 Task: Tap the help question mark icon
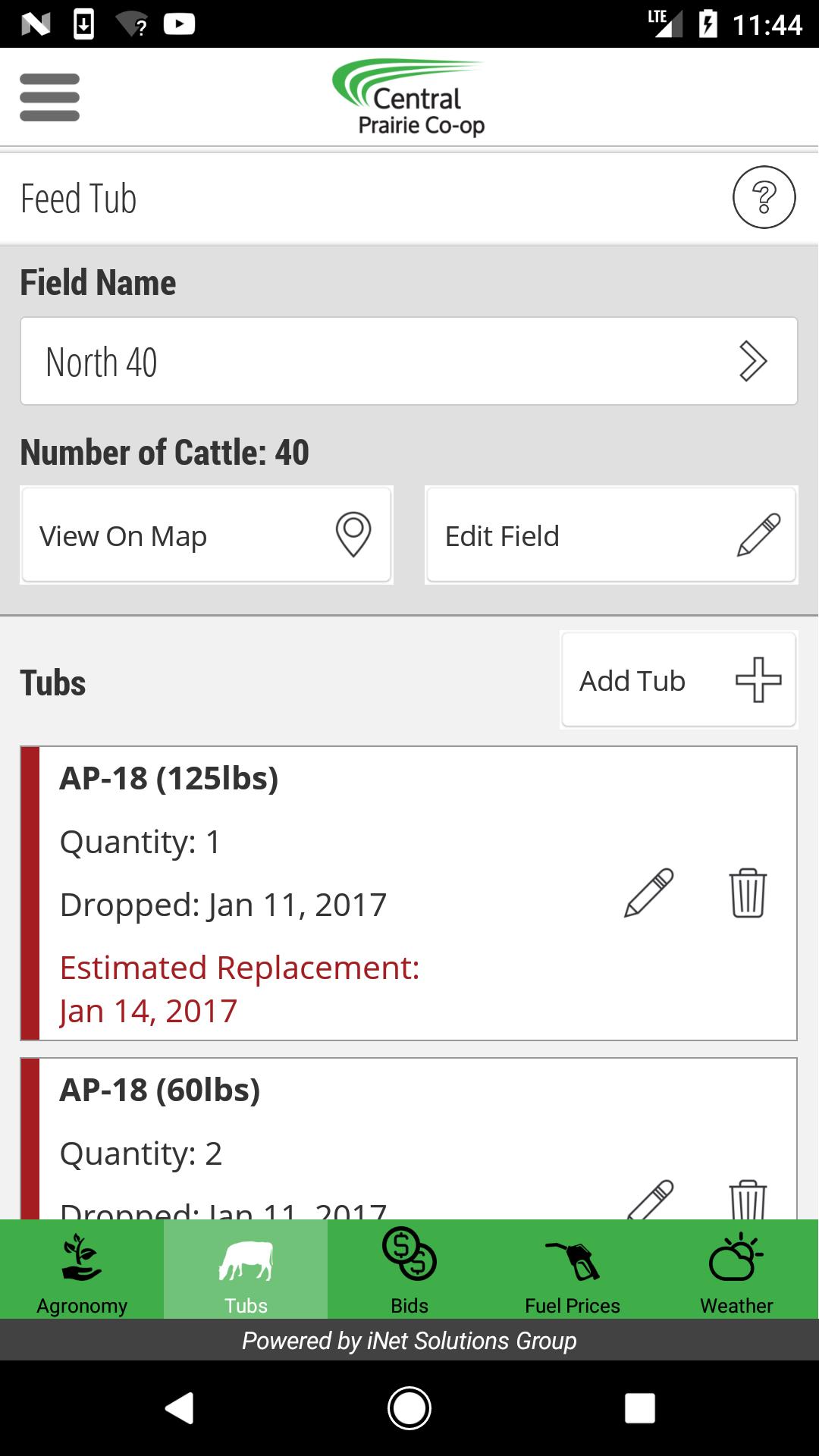(x=764, y=197)
